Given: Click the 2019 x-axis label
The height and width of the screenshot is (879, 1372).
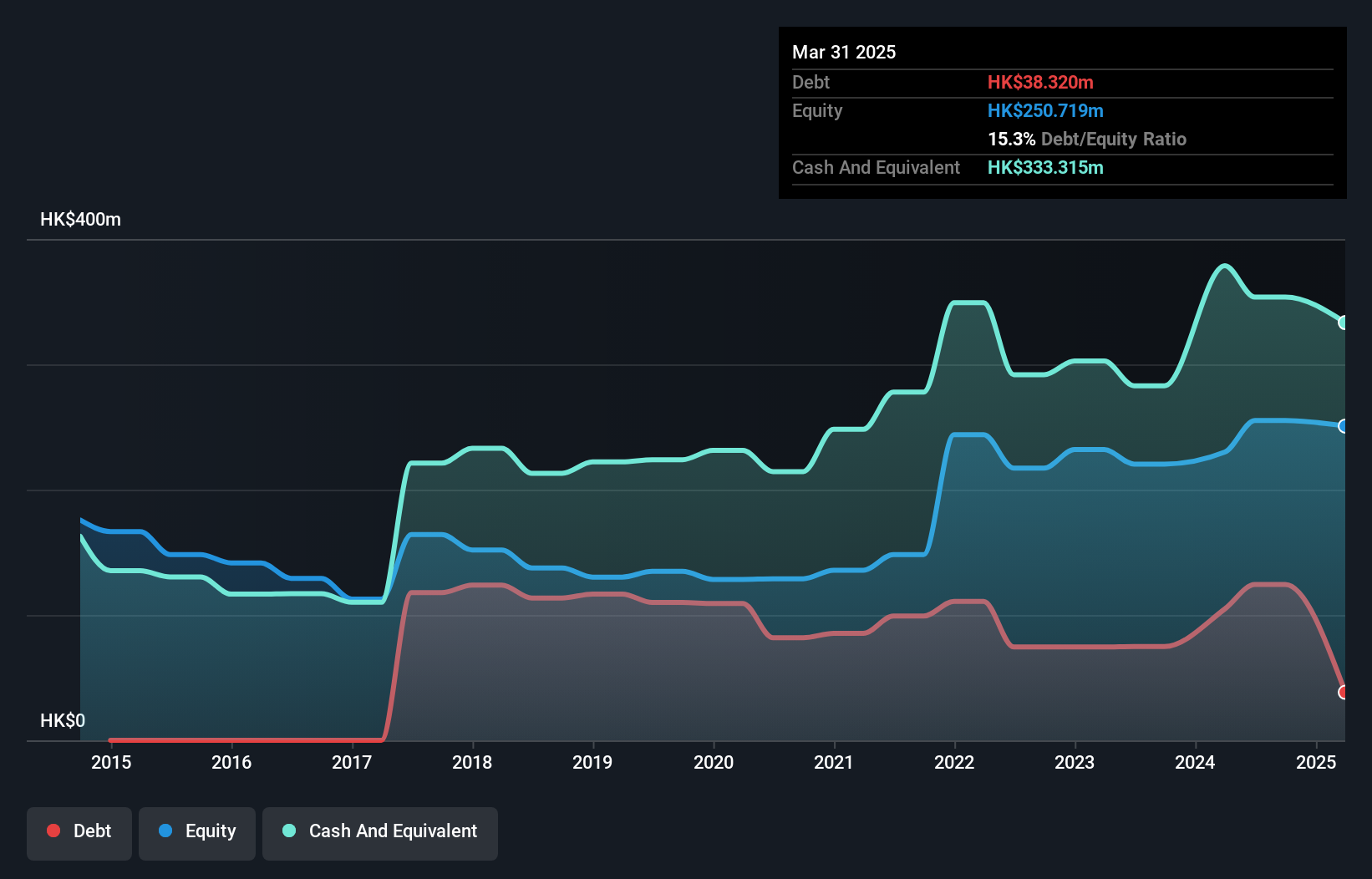Looking at the screenshot, I should click(x=592, y=762).
